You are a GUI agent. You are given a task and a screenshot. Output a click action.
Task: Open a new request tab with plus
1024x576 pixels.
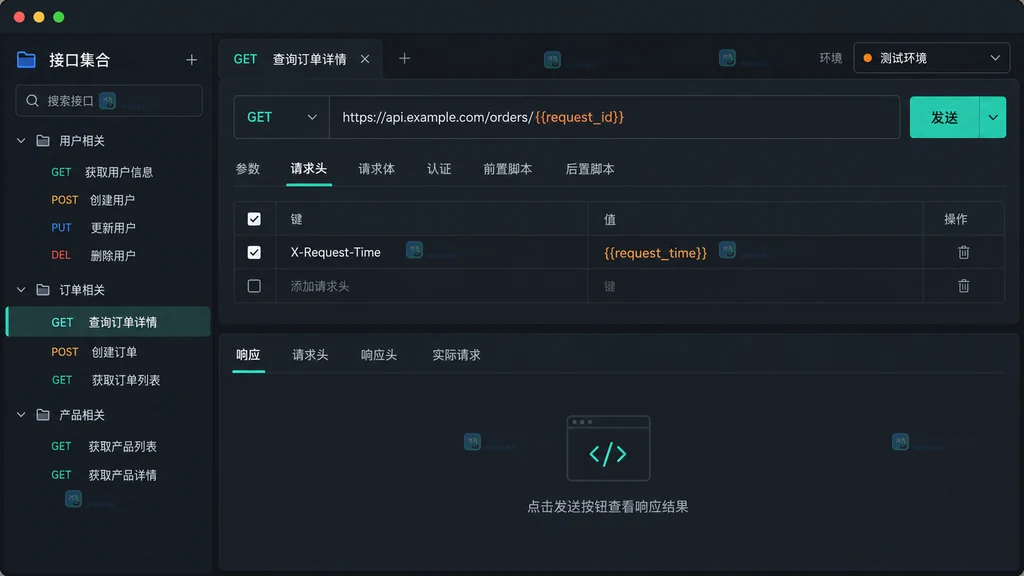(x=404, y=58)
